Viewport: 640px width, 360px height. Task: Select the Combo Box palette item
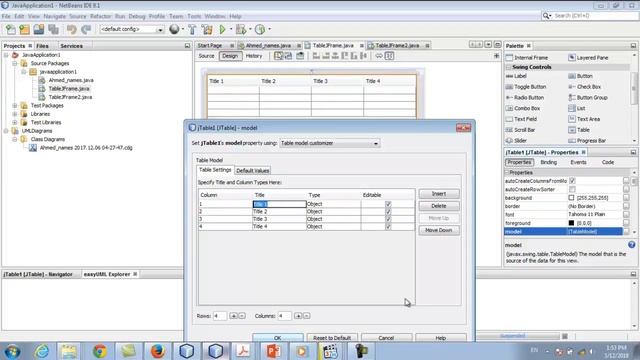tap(523, 109)
